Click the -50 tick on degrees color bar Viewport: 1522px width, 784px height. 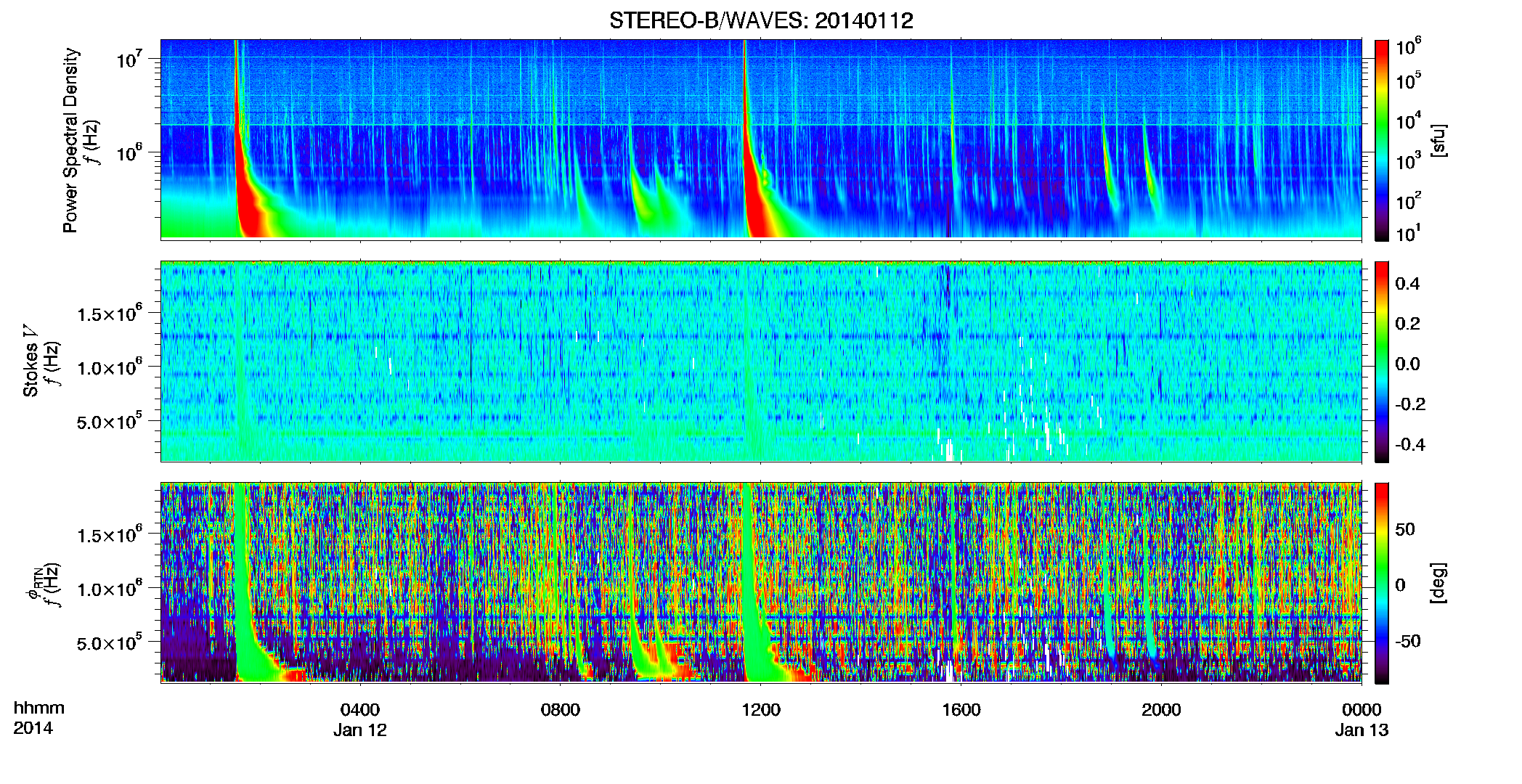(x=1408, y=642)
